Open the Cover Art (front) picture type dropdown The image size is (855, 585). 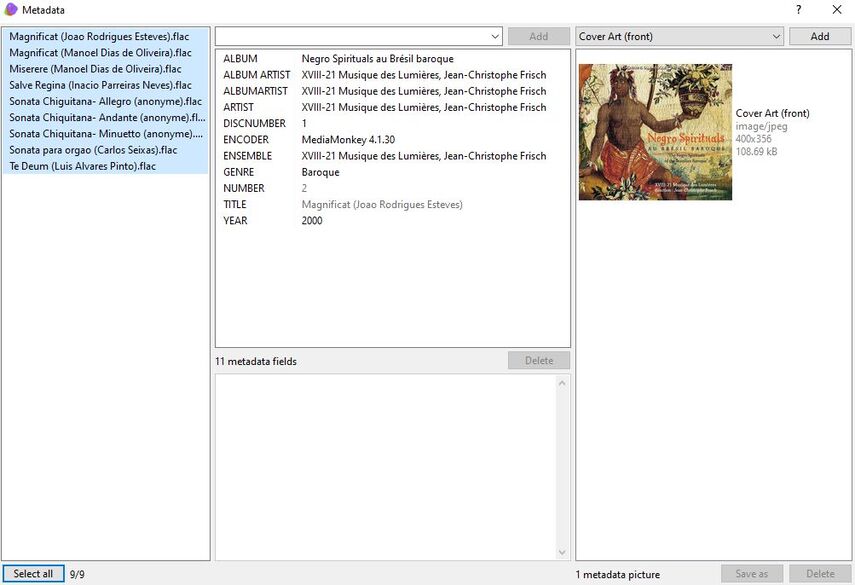pyautogui.click(x=679, y=37)
